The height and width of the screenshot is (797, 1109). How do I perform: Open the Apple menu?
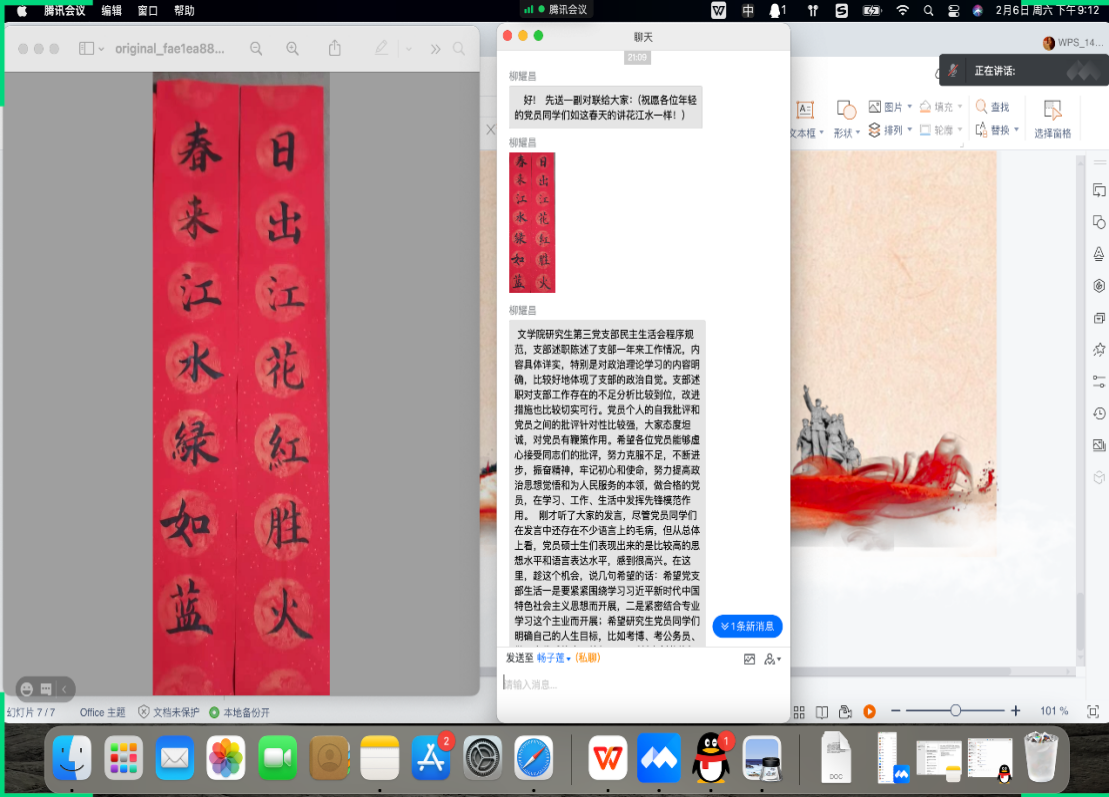pos(22,11)
